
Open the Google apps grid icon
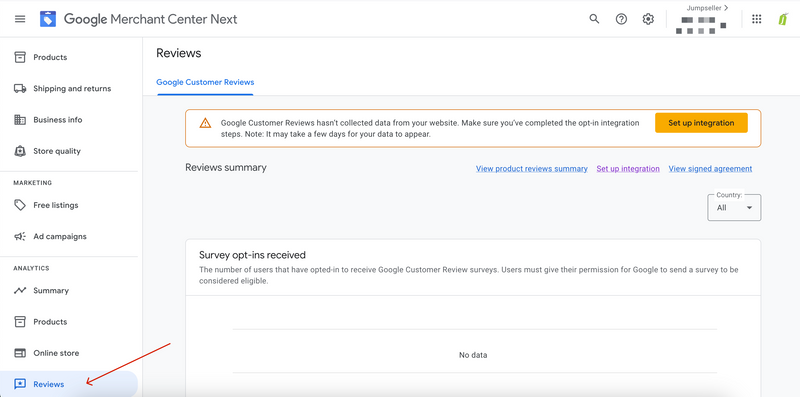757,19
